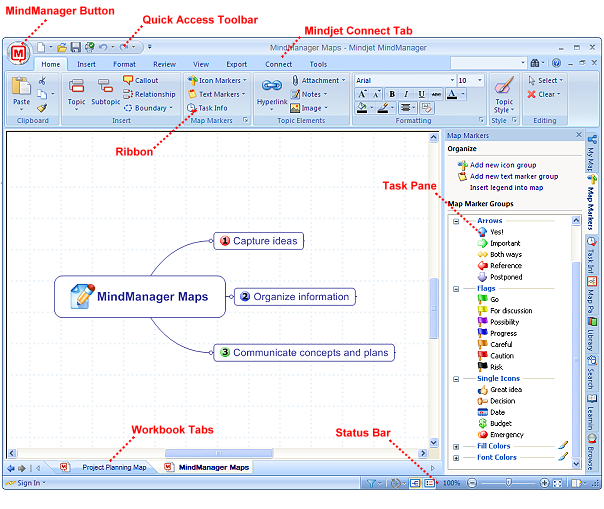Viewport: 604px width, 509px height.
Task: Open the Select button in Editing group
Action: 545,80
